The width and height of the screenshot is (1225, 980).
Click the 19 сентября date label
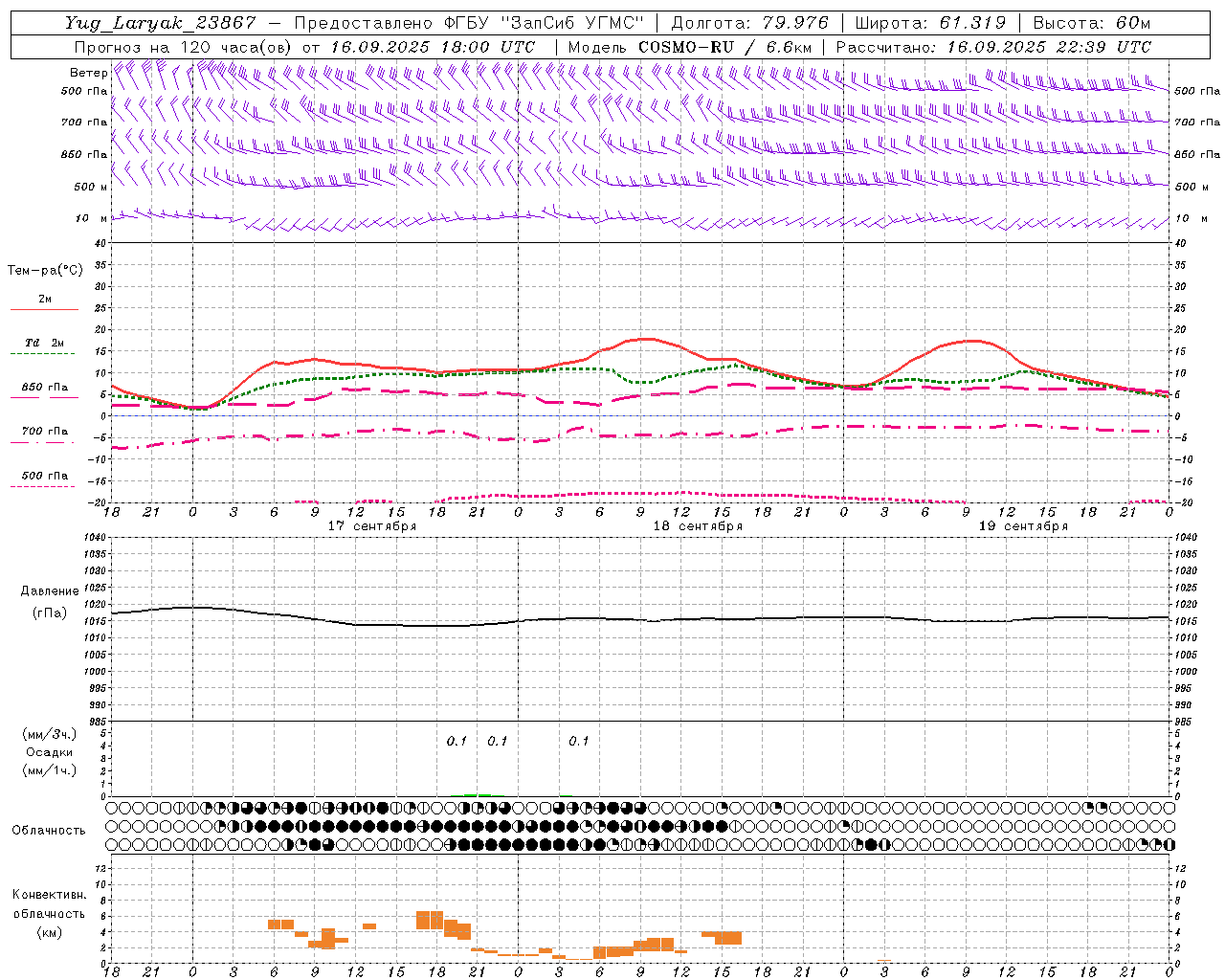tap(1023, 526)
